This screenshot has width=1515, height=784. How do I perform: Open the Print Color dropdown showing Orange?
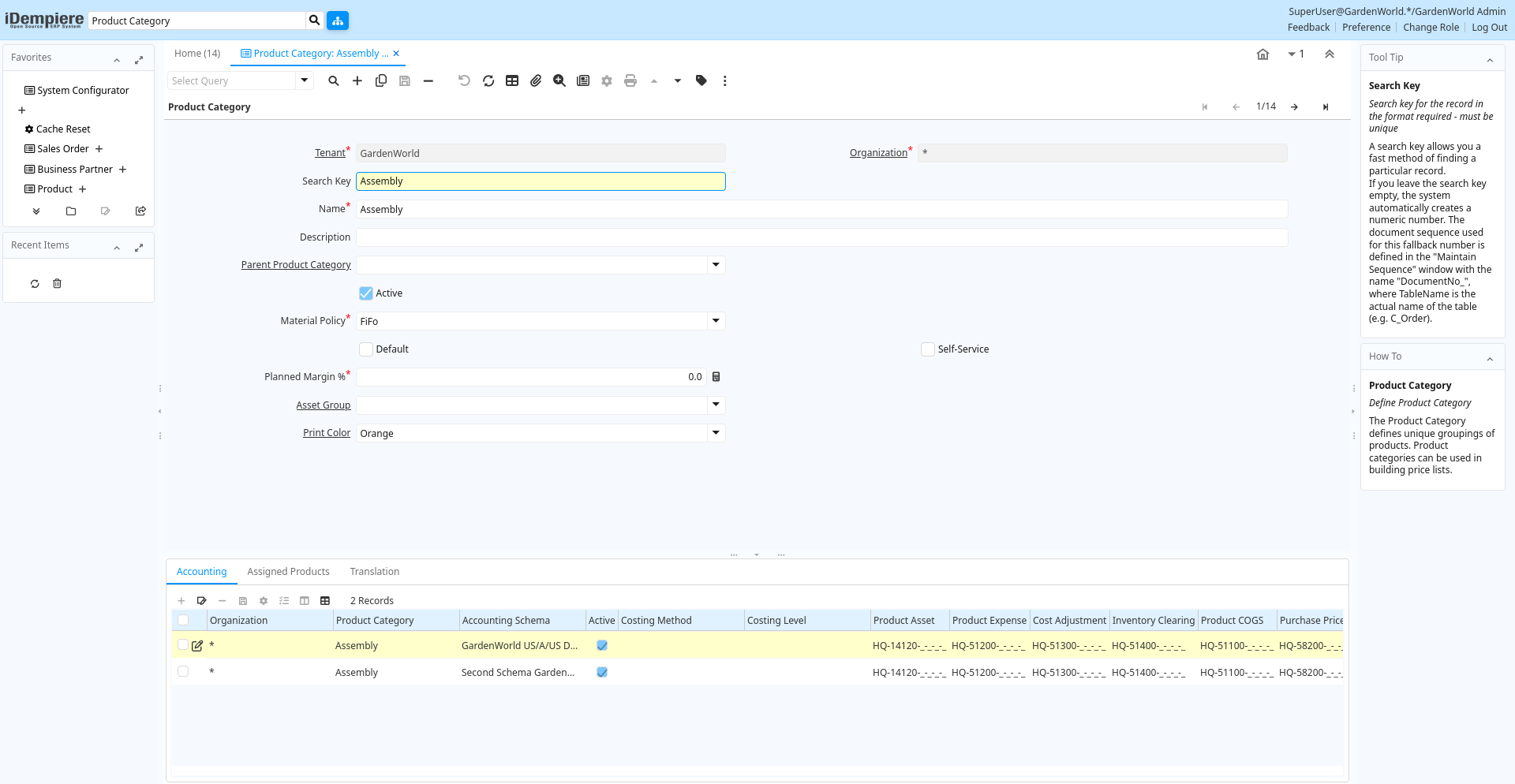[x=716, y=433]
